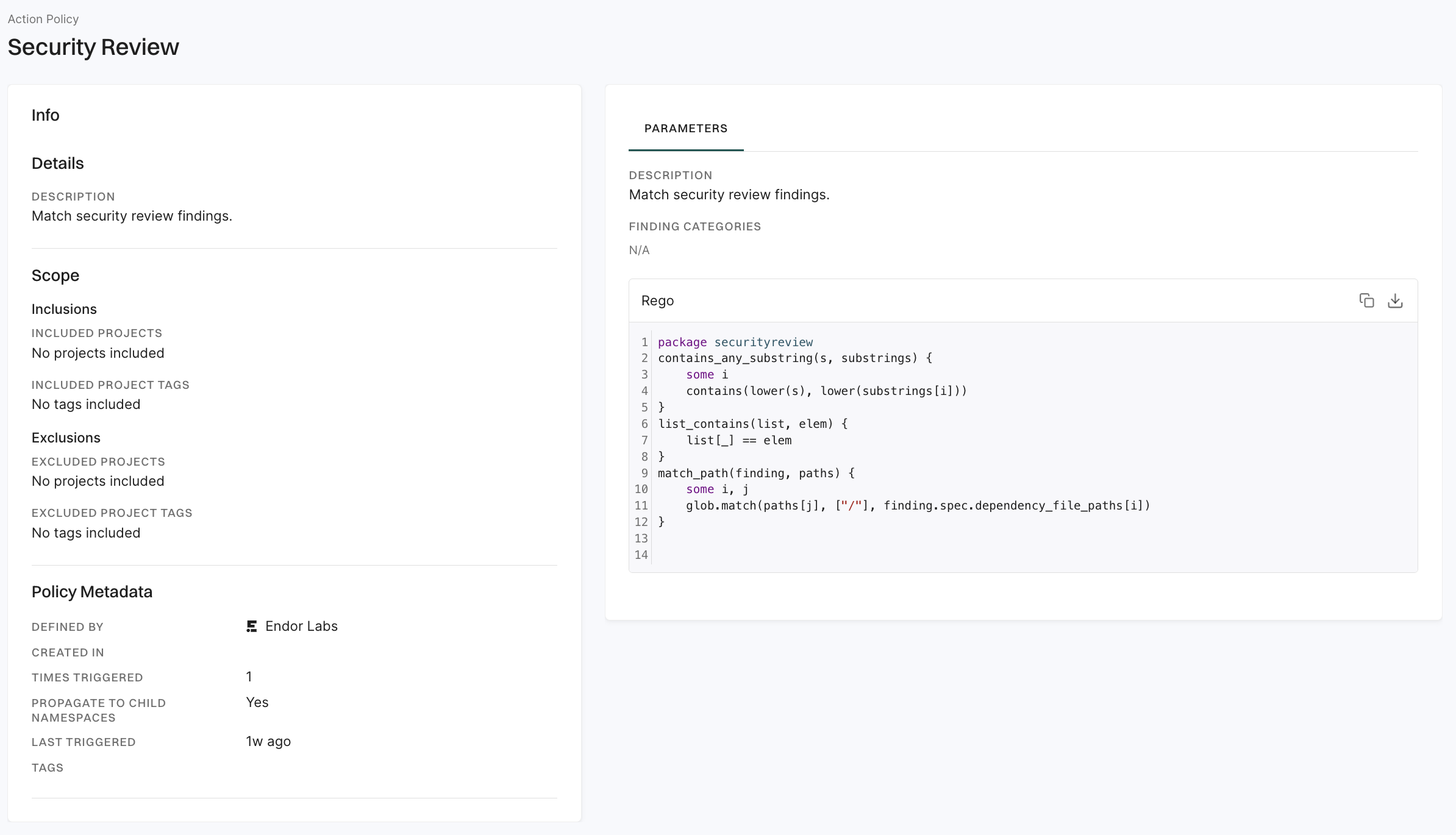The height and width of the screenshot is (835, 1456).
Task: Click the Scope section heading
Action: [55, 275]
